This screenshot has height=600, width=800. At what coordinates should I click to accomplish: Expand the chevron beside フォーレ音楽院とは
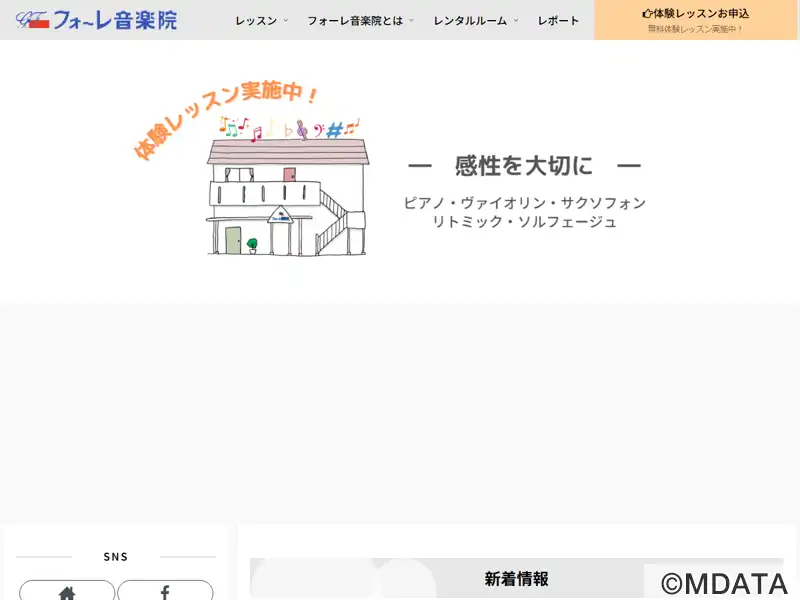pyautogui.click(x=411, y=20)
